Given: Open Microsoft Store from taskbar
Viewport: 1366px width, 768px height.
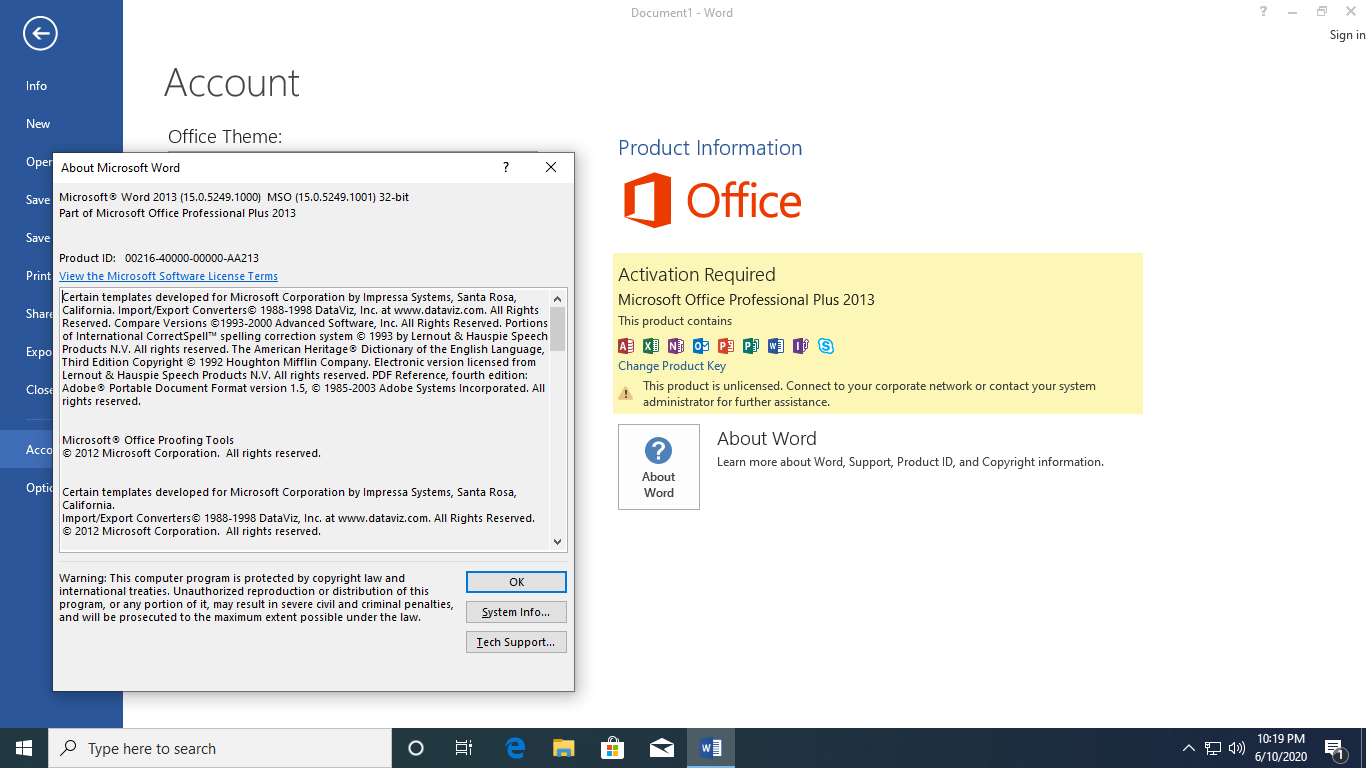Looking at the screenshot, I should [612, 748].
